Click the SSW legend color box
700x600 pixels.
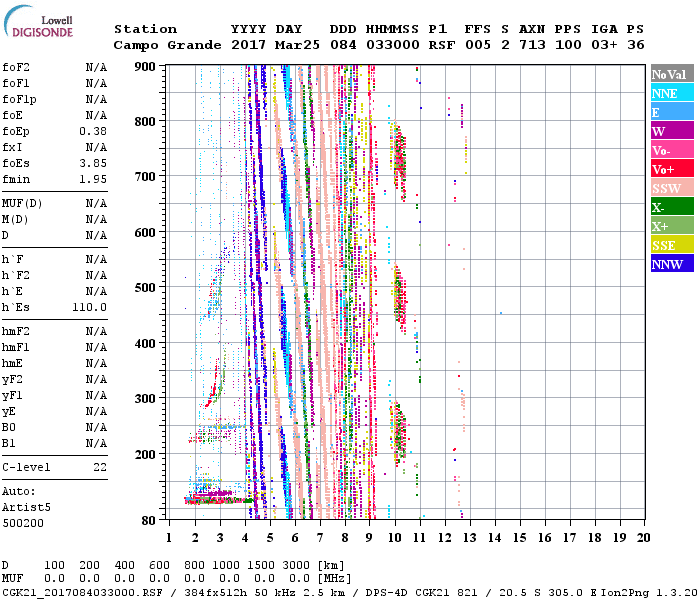coord(670,188)
